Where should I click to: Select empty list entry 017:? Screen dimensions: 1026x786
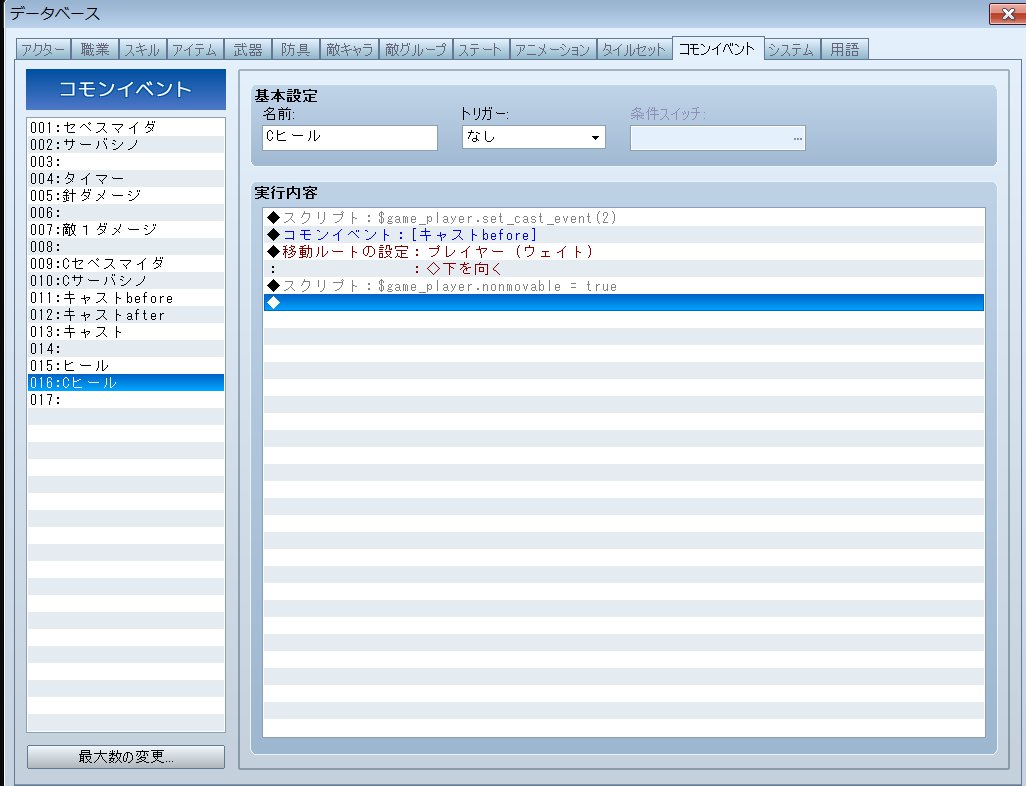point(126,399)
